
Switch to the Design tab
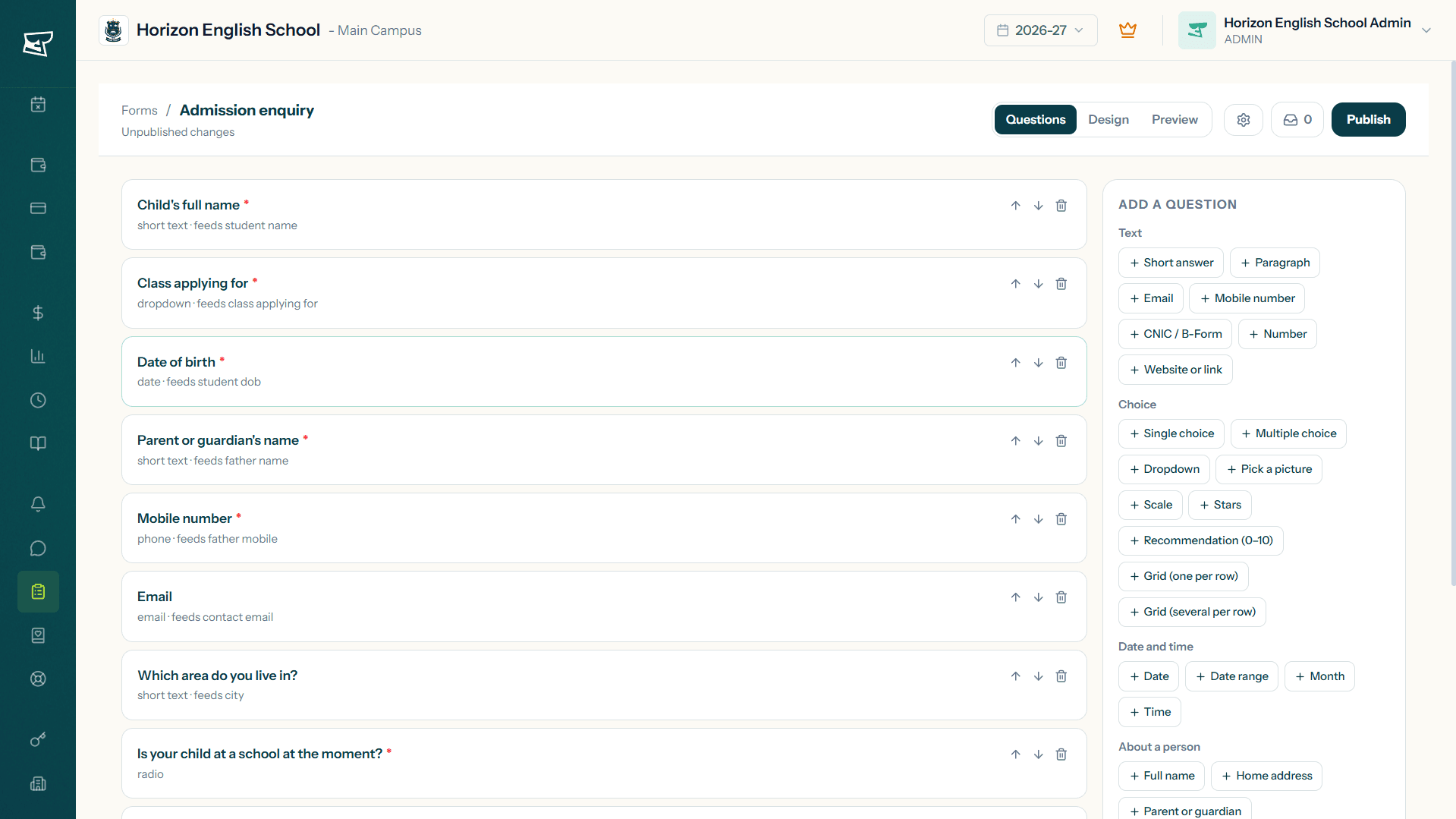[x=1109, y=120]
